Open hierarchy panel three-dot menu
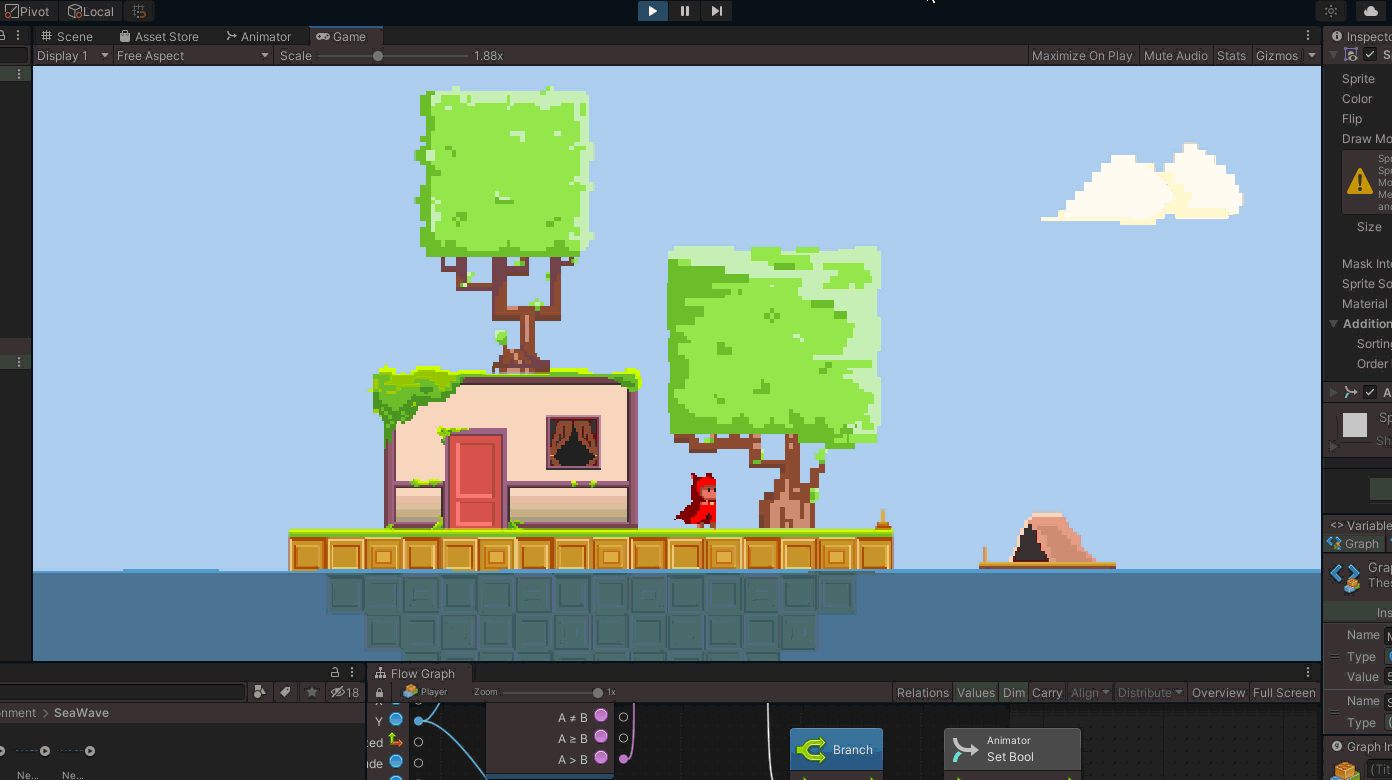Image resolution: width=1392 pixels, height=780 pixels. pos(18,36)
